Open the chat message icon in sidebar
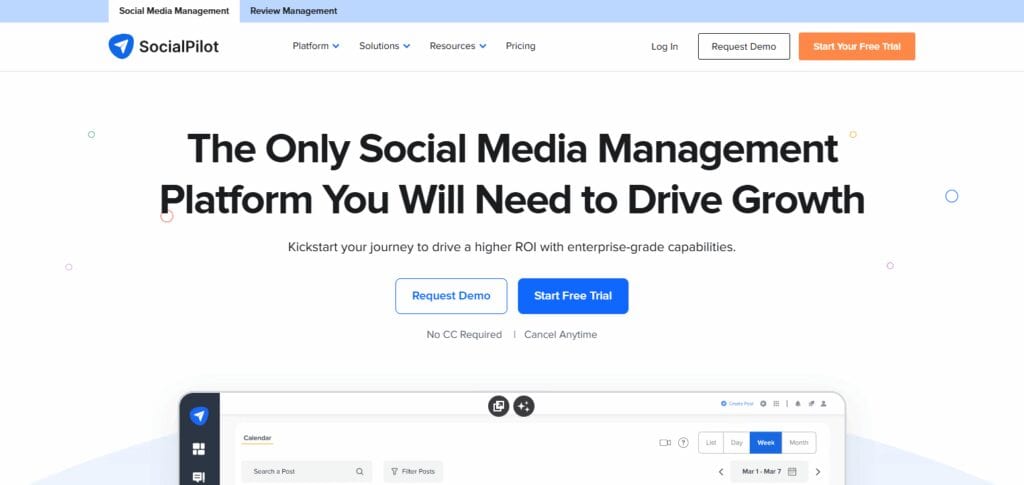Viewport: 1024px width, 485px height. pos(199,477)
